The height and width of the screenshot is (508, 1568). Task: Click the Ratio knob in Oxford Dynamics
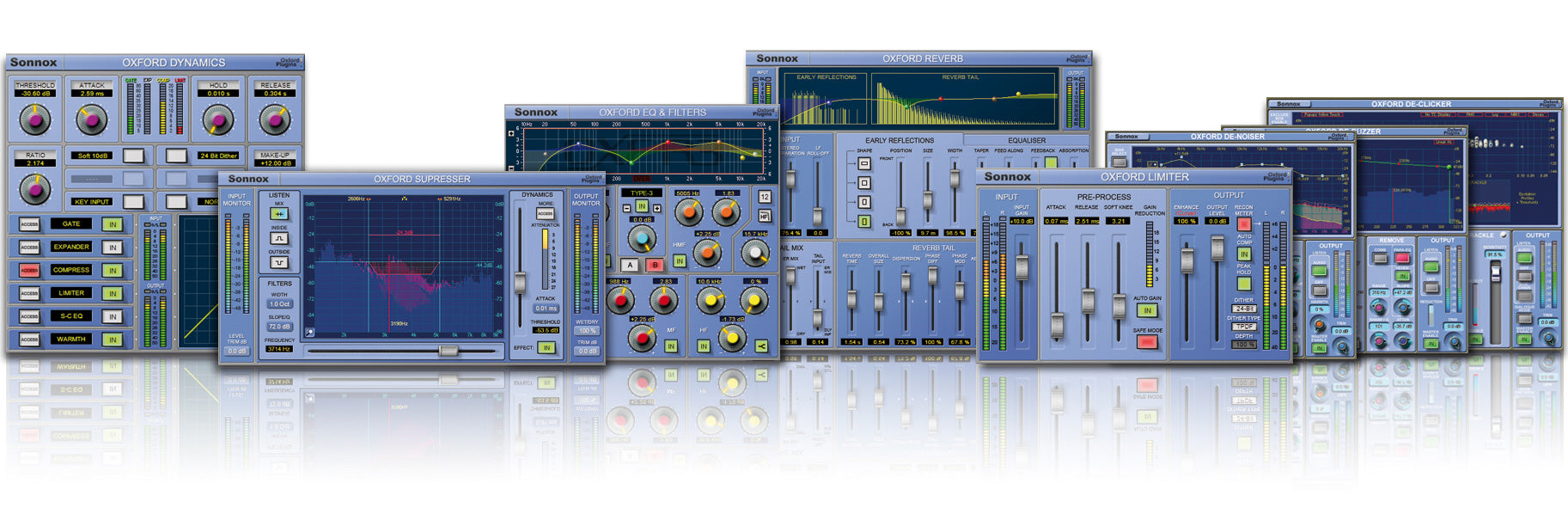[34, 188]
